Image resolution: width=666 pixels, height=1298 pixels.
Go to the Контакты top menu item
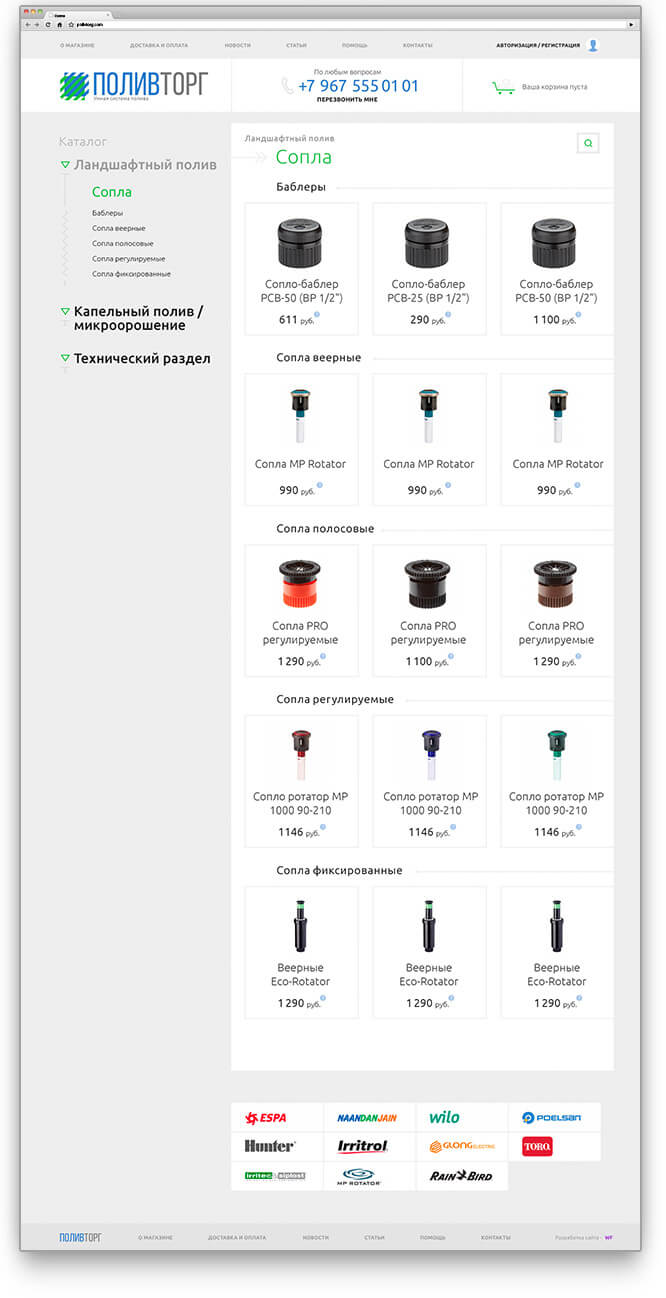(417, 46)
